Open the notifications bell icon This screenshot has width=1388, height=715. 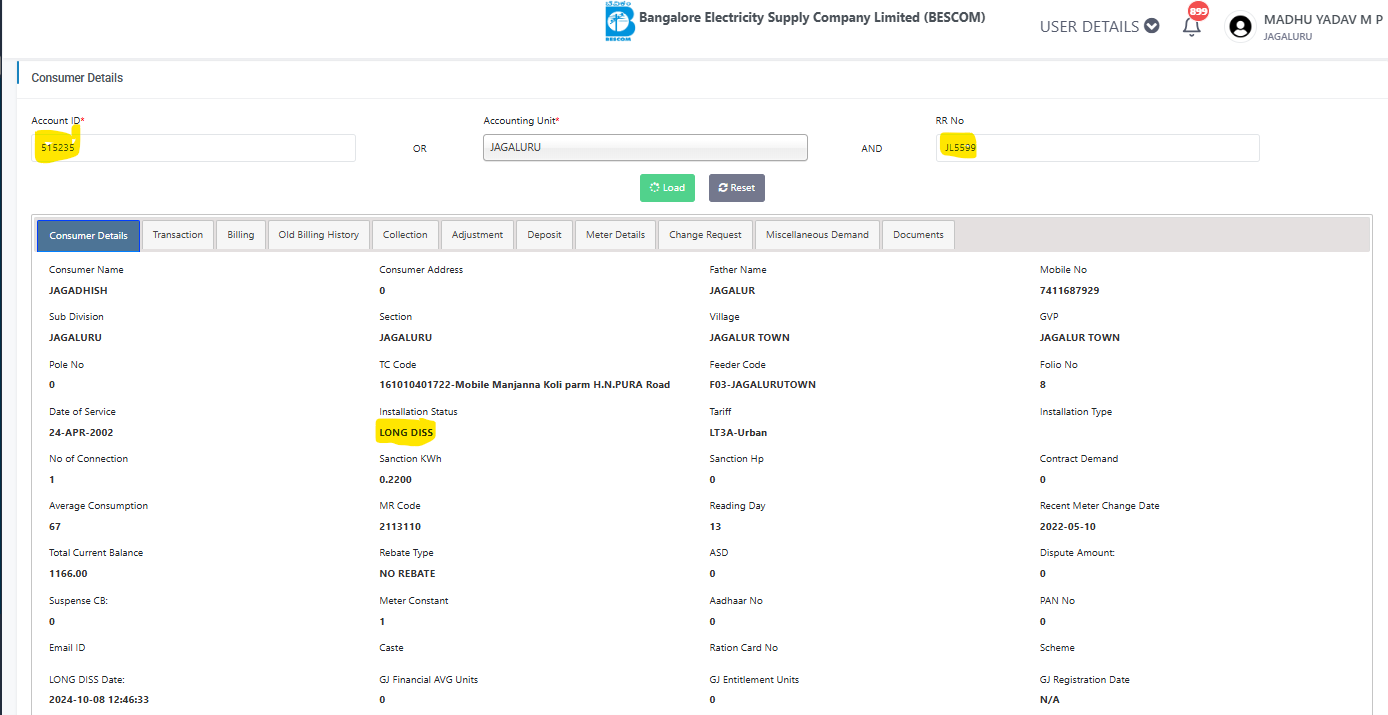(1191, 26)
